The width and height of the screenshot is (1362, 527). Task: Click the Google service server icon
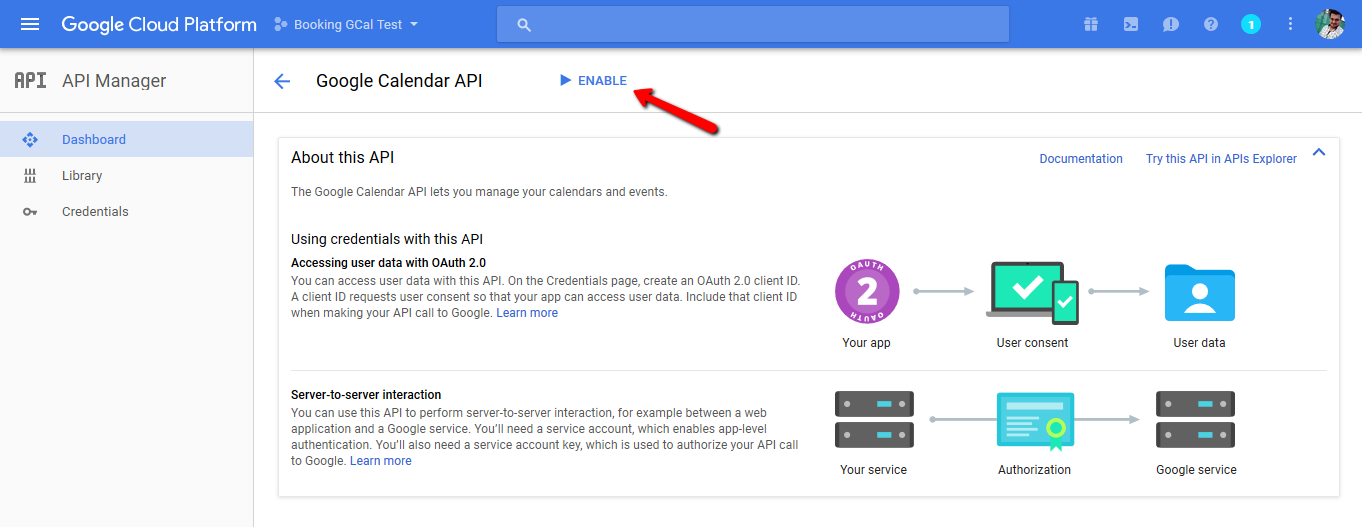(1195, 419)
